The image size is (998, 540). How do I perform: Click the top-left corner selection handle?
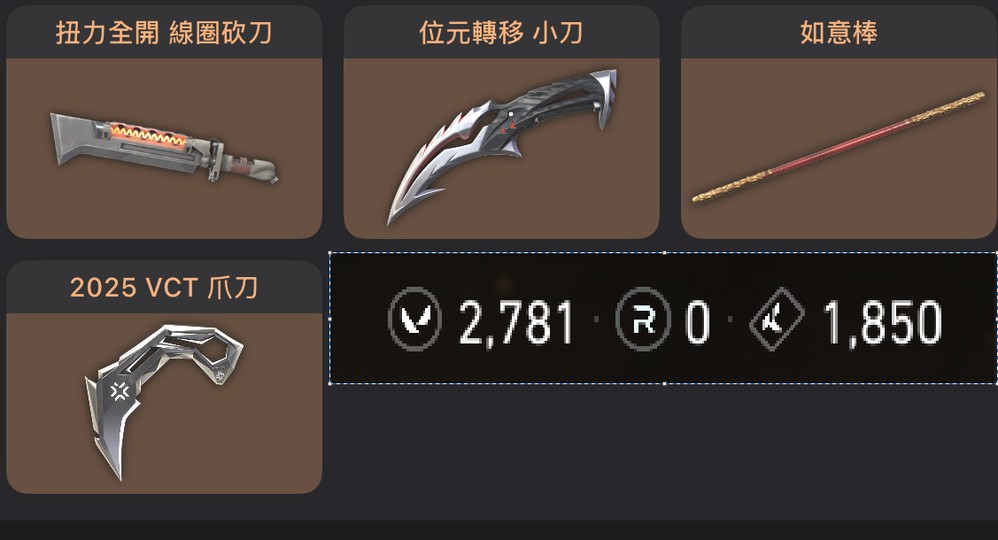pyautogui.click(x=330, y=253)
